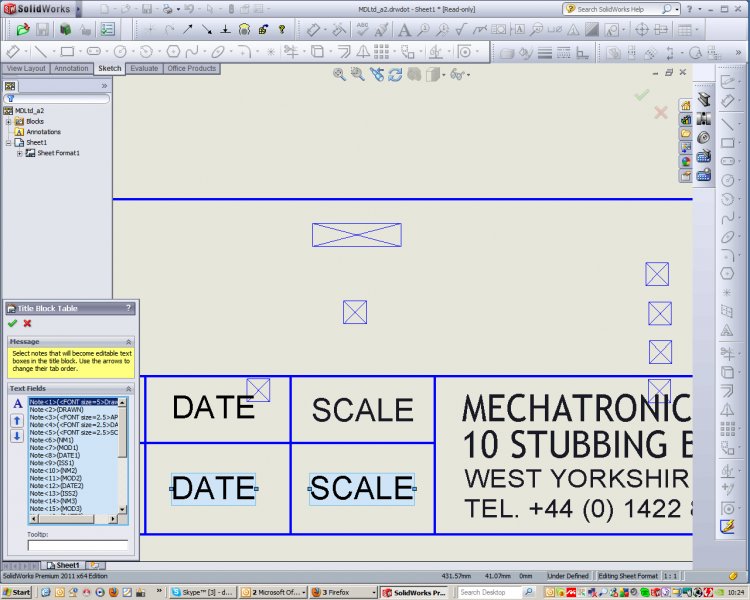Cancel the Title Block Table with red X
The width and height of the screenshot is (750, 600).
point(27,323)
